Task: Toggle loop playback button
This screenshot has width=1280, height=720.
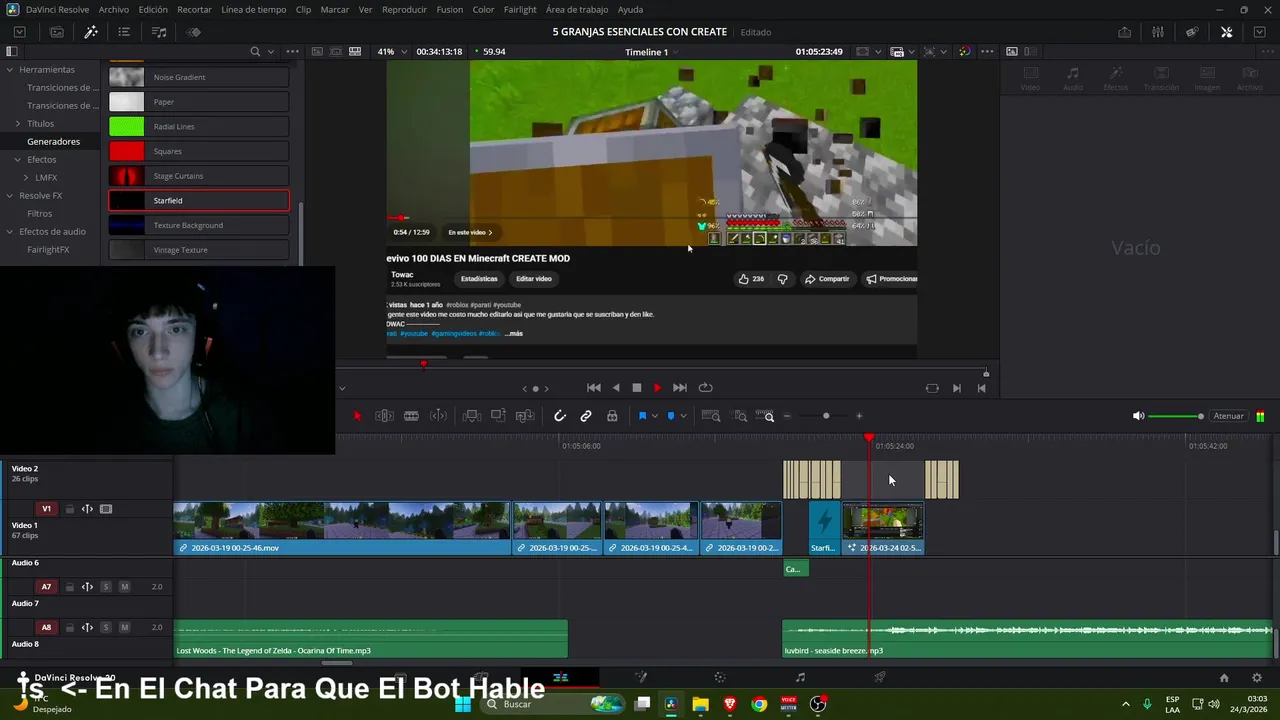Action: click(x=705, y=388)
